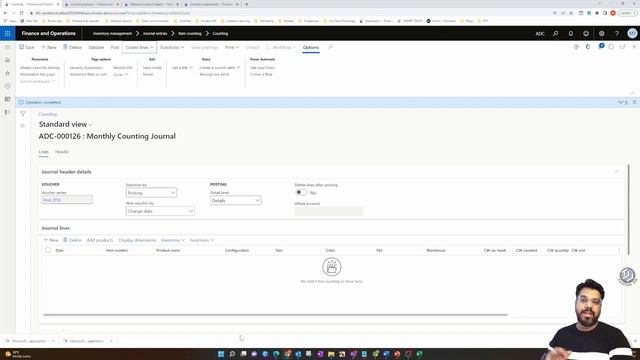Tick the select-all checkbox in journal lines grid
The height and width of the screenshot is (360, 640).
(48, 250)
